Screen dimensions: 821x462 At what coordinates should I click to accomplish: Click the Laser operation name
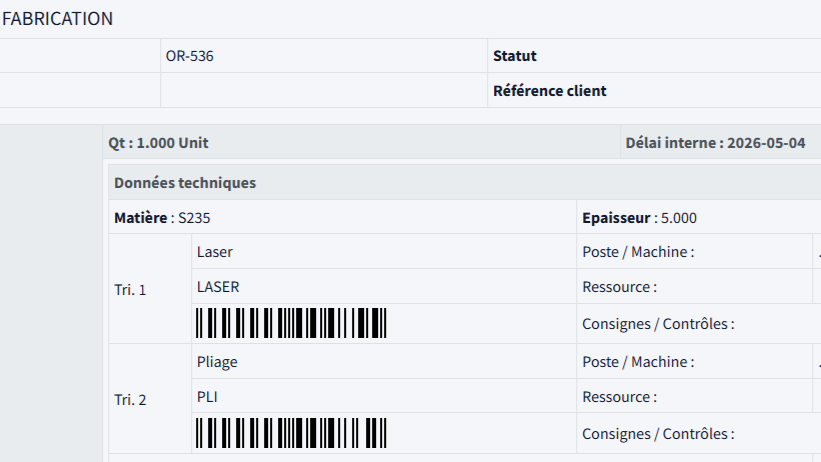[x=215, y=252]
